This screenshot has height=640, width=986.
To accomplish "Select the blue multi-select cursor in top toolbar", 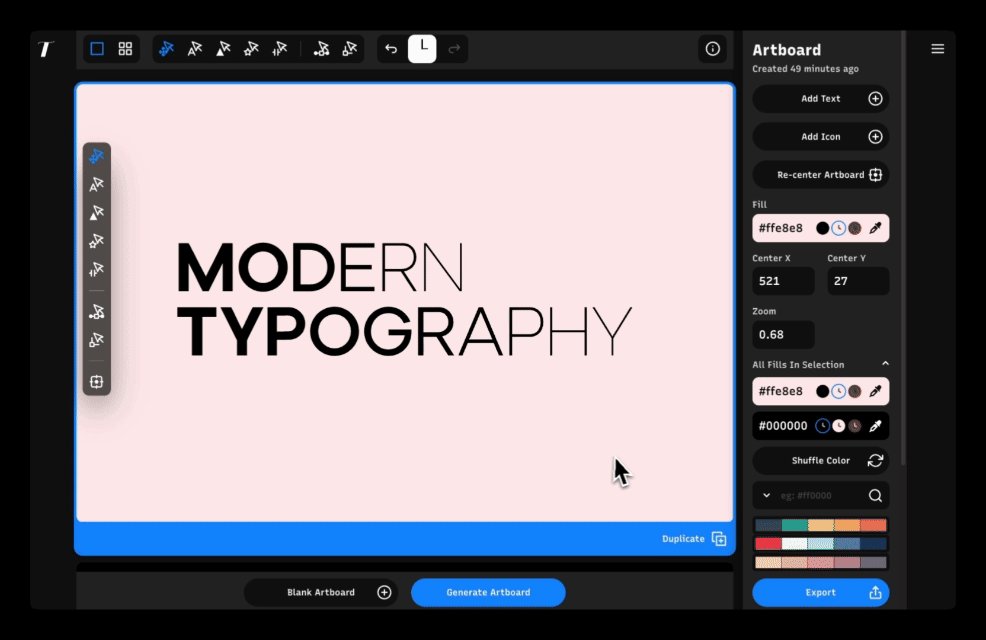I will [166, 48].
